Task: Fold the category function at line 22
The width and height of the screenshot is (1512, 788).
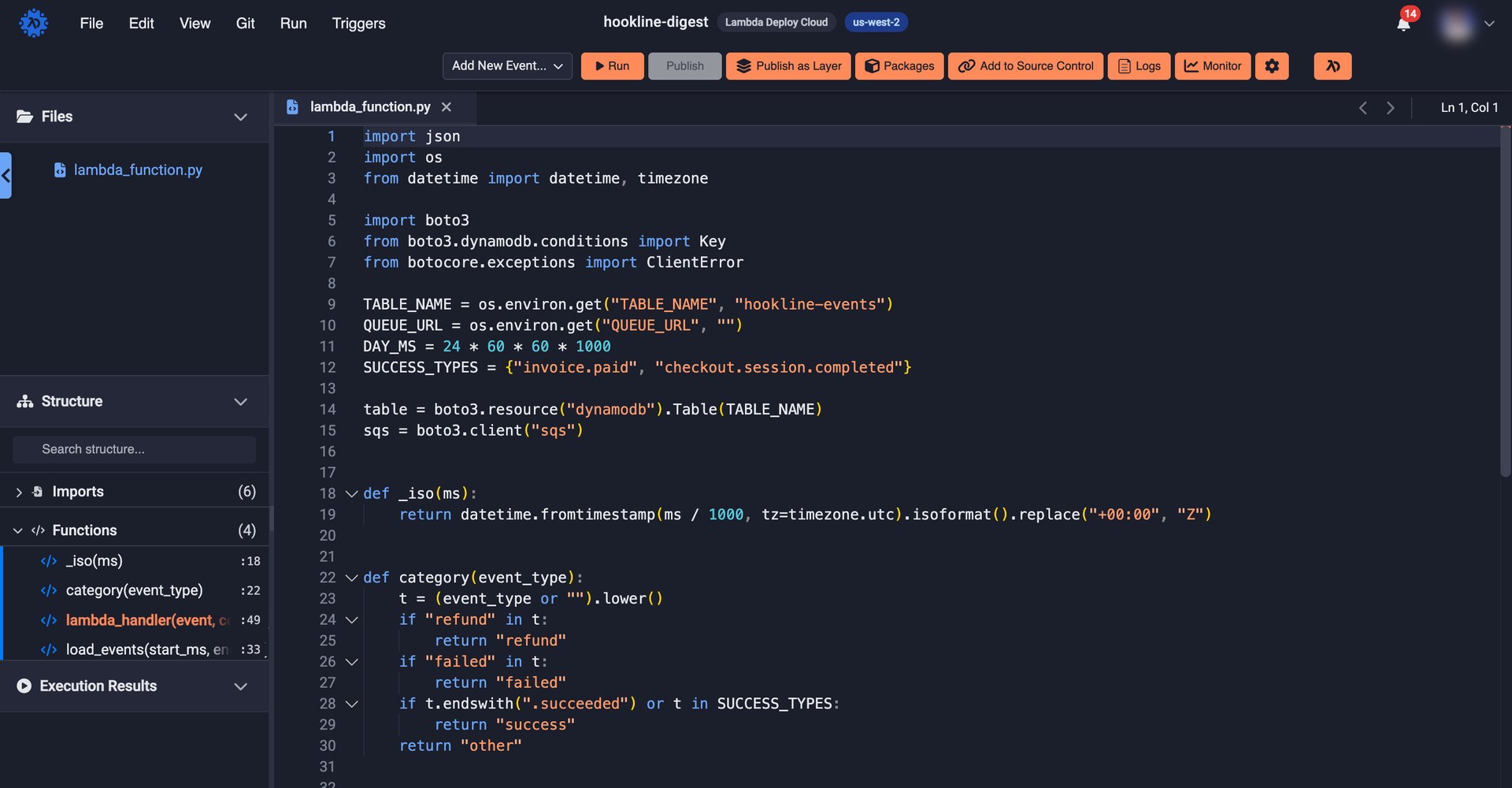Action: point(352,578)
